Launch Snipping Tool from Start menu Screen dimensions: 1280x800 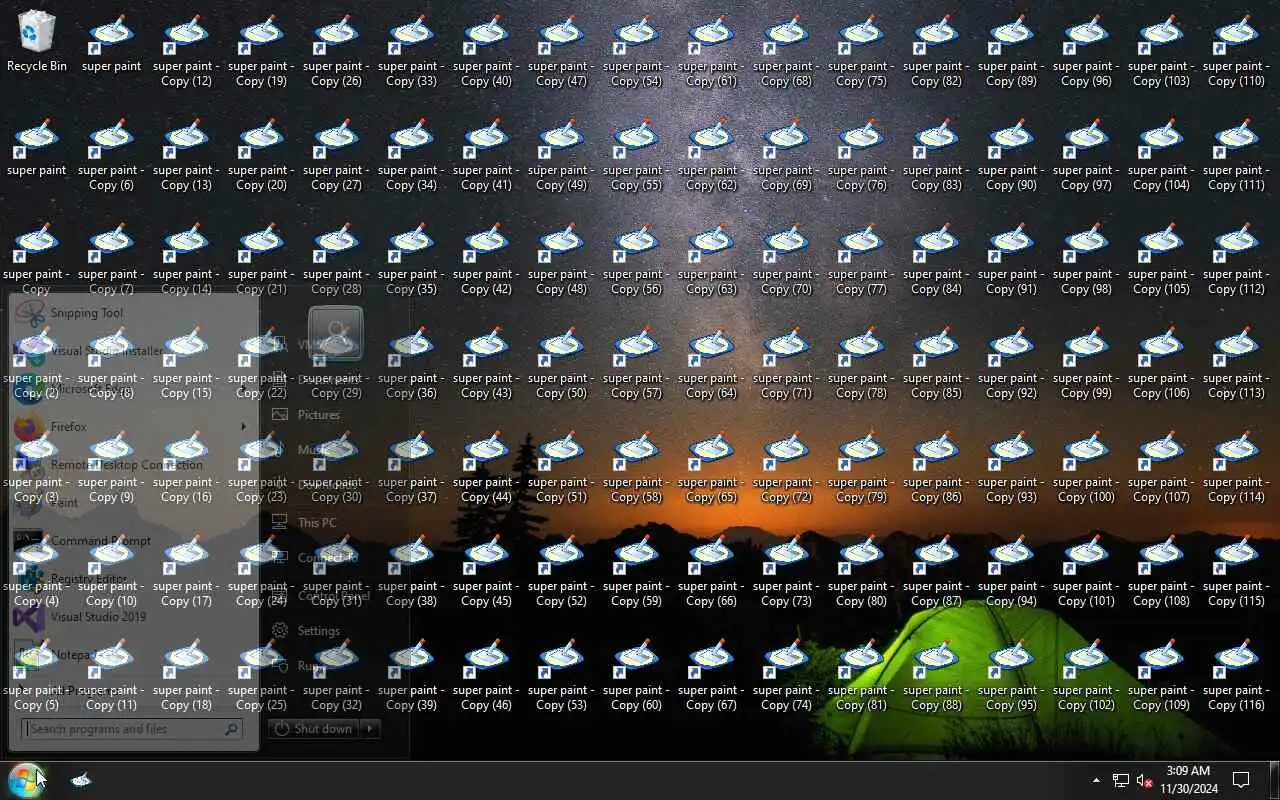click(x=133, y=313)
